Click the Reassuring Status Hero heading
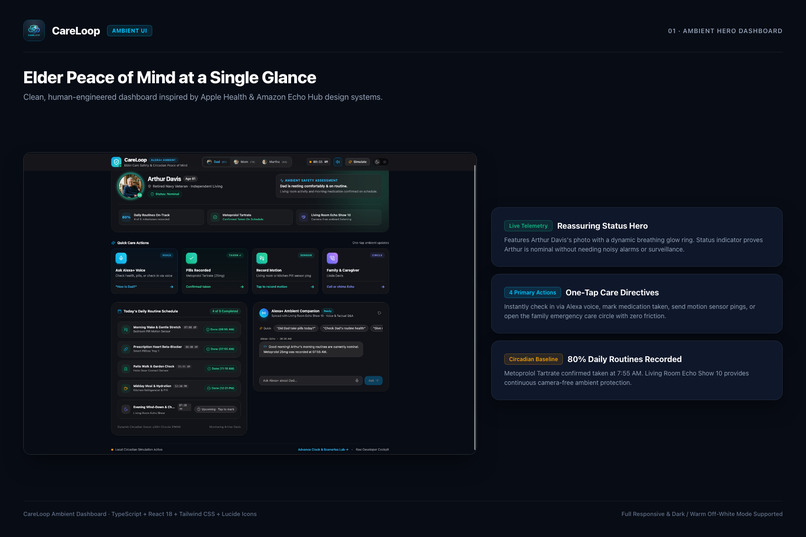The width and height of the screenshot is (806, 537). [x=602, y=226]
